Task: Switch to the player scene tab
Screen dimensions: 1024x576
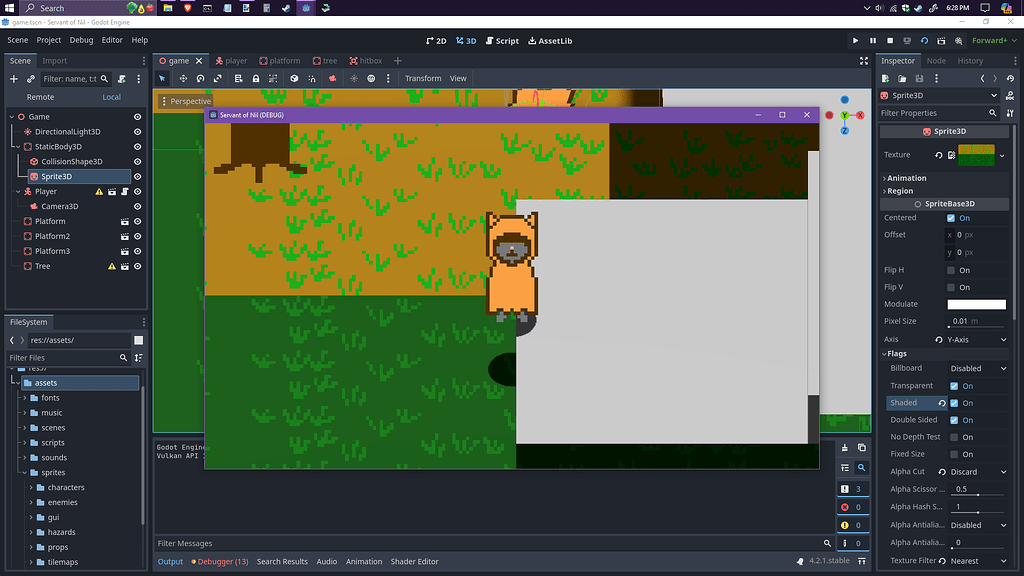Action: [231, 60]
